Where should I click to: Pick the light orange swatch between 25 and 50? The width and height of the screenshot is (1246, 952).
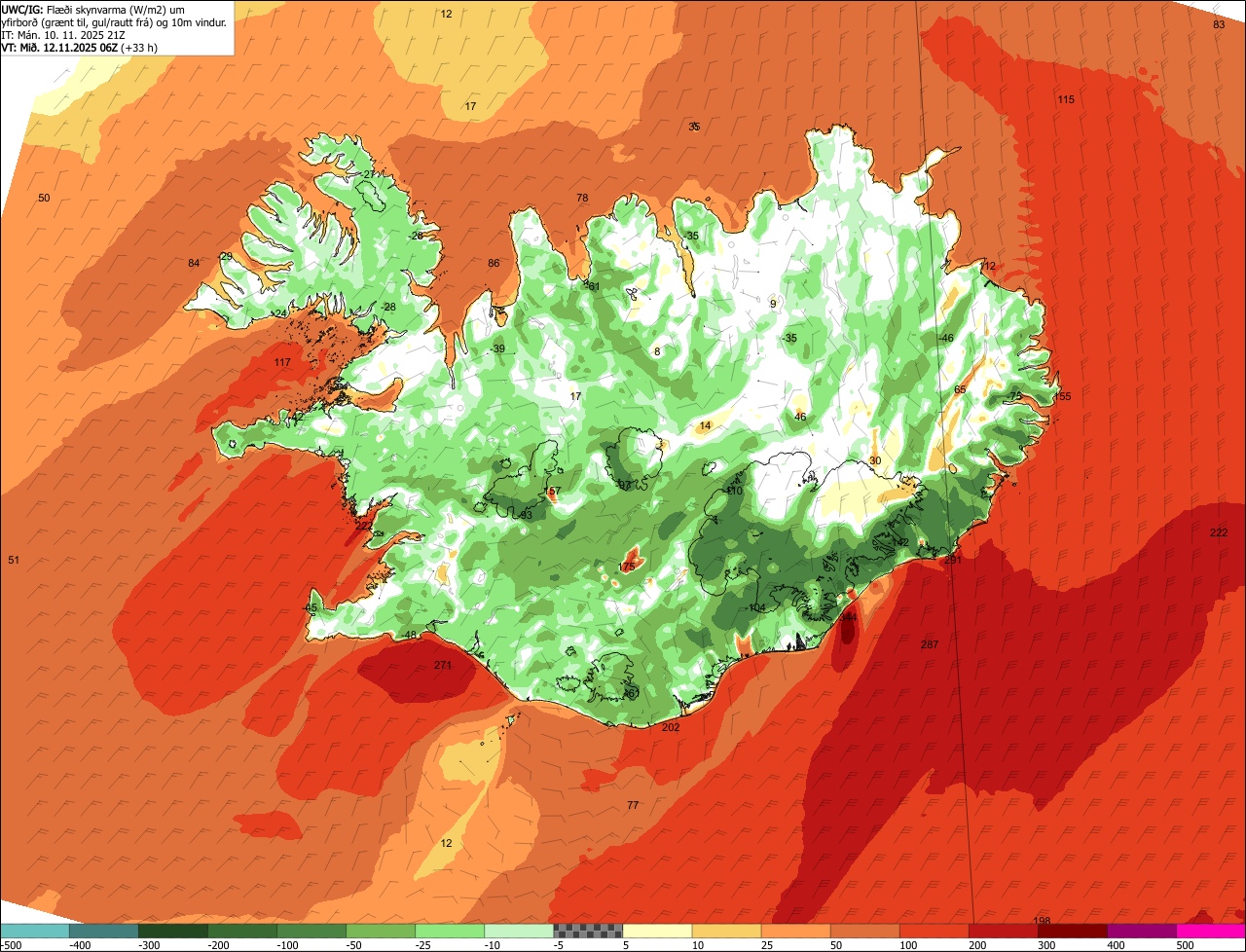pyautogui.click(x=794, y=931)
